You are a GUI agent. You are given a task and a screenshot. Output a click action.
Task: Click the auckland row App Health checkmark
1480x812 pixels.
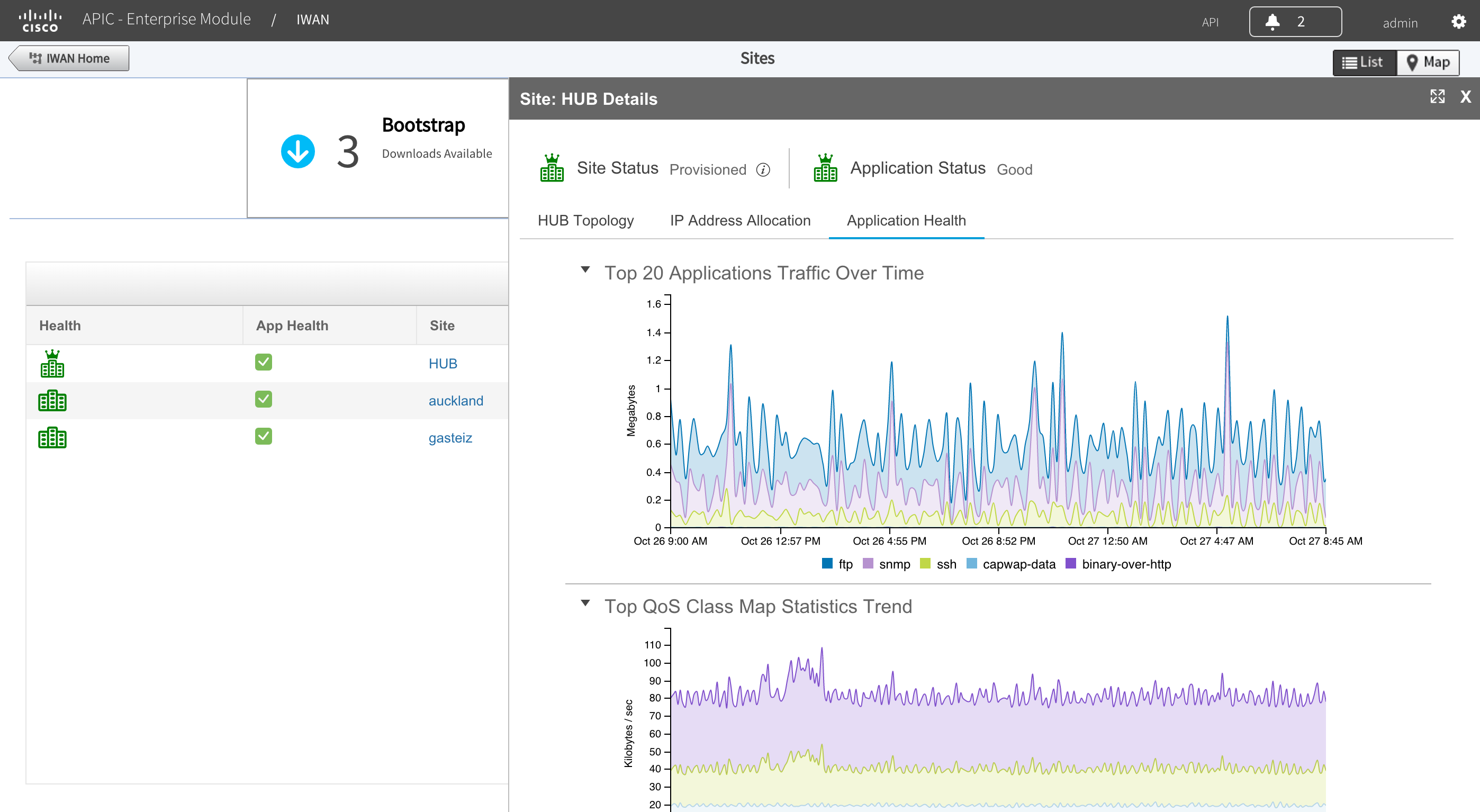(x=264, y=399)
